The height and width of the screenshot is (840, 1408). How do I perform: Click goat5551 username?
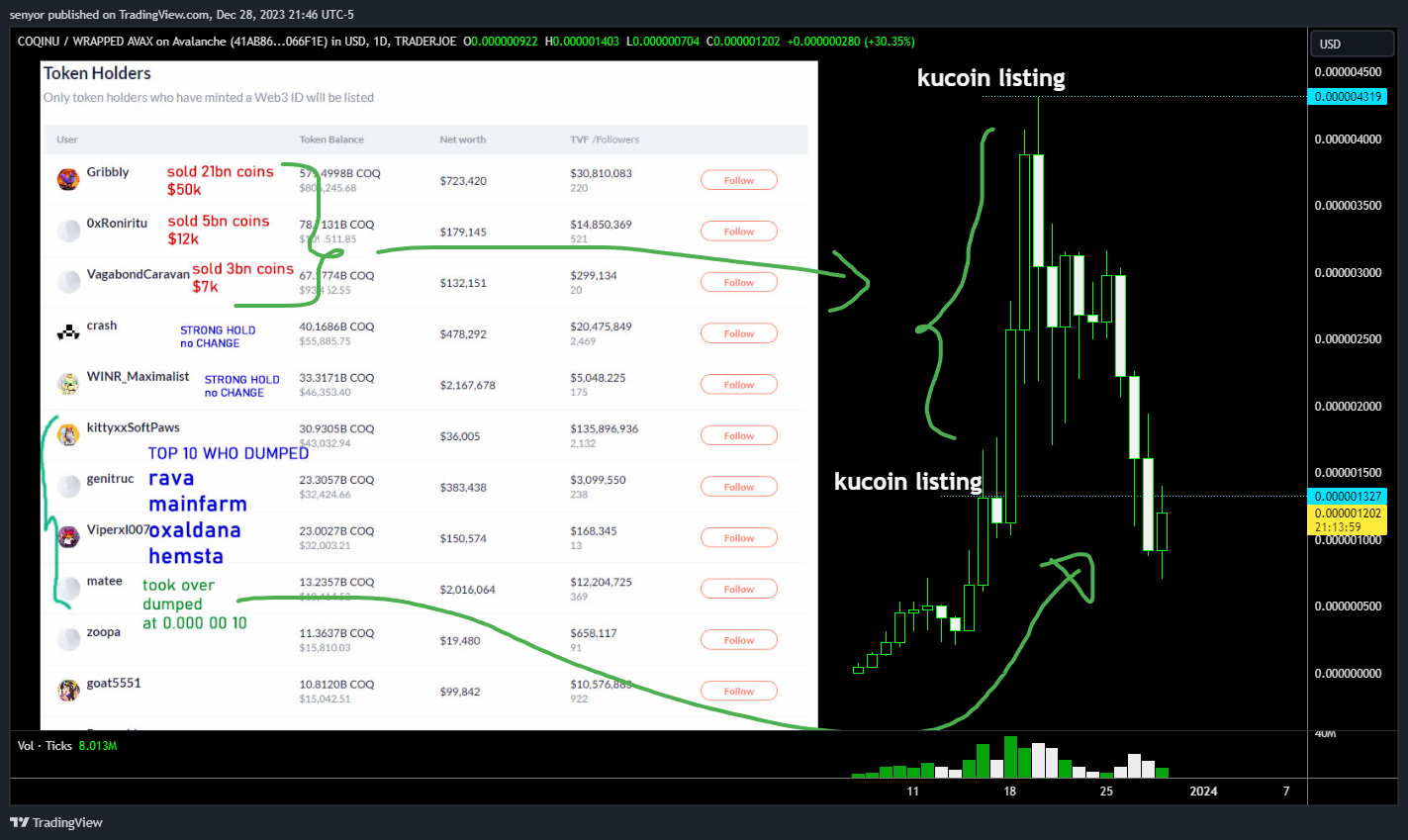[x=114, y=684]
